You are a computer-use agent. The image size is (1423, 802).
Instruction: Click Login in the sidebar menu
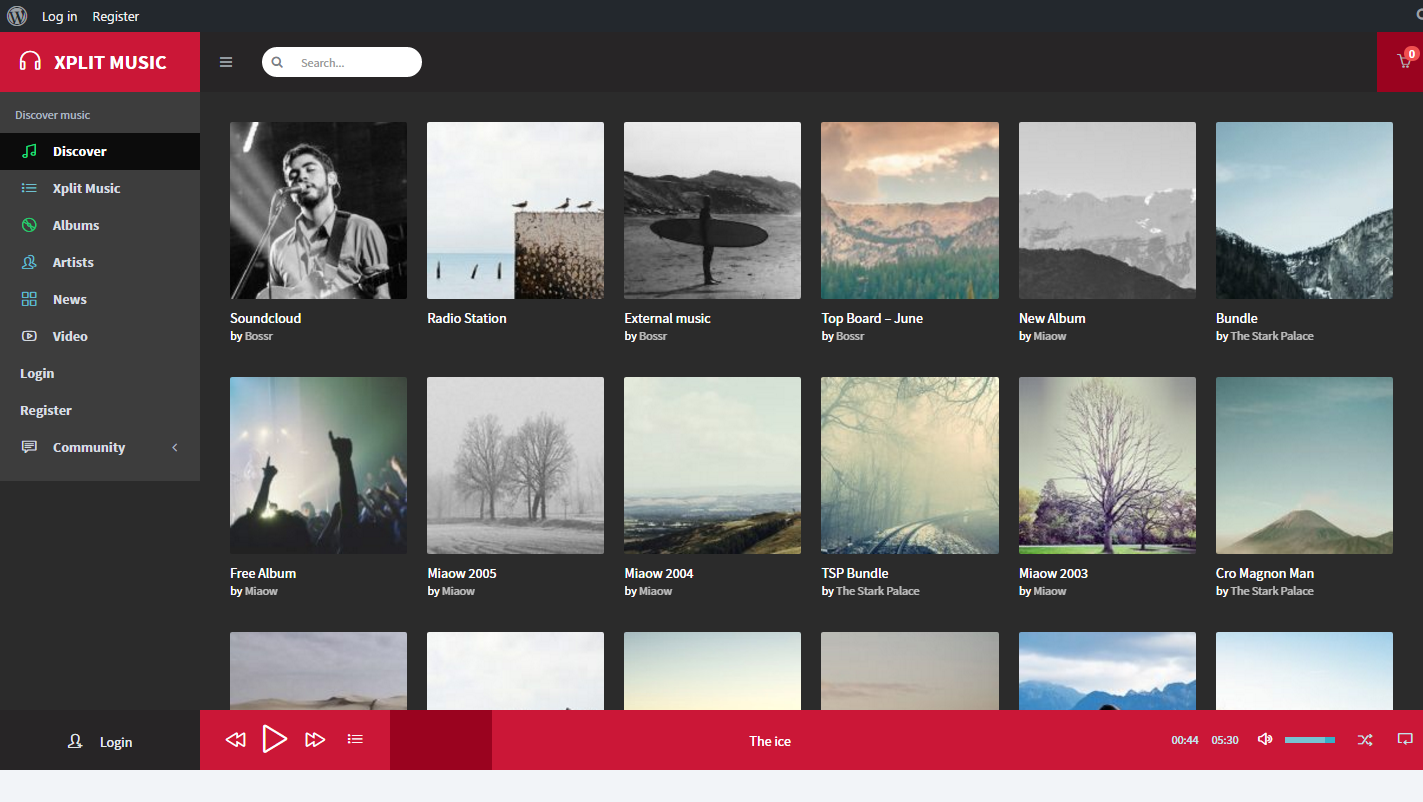[37, 373]
